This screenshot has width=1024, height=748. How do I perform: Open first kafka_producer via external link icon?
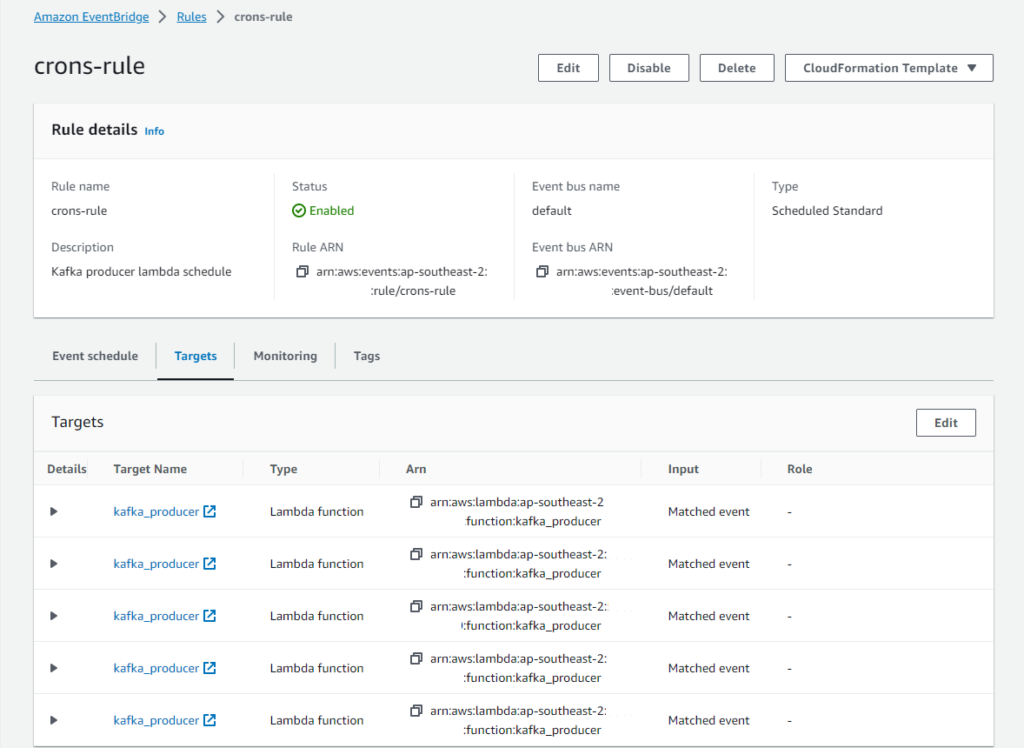click(x=209, y=510)
